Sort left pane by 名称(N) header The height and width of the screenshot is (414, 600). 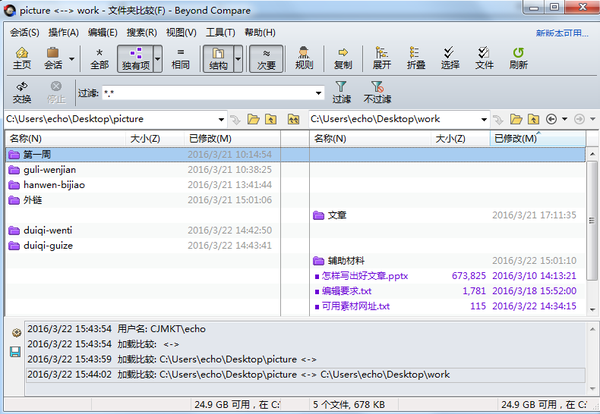[x=65, y=139]
